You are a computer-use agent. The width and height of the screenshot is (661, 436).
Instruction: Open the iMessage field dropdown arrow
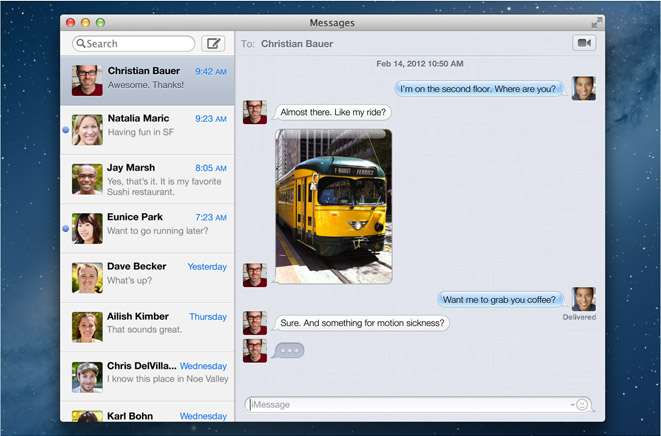pos(572,405)
